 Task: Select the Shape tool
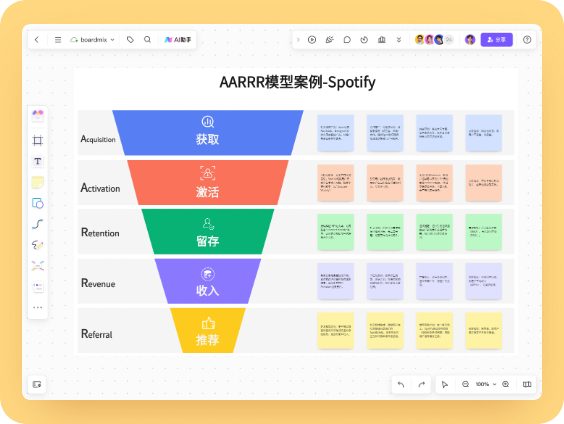(x=38, y=203)
